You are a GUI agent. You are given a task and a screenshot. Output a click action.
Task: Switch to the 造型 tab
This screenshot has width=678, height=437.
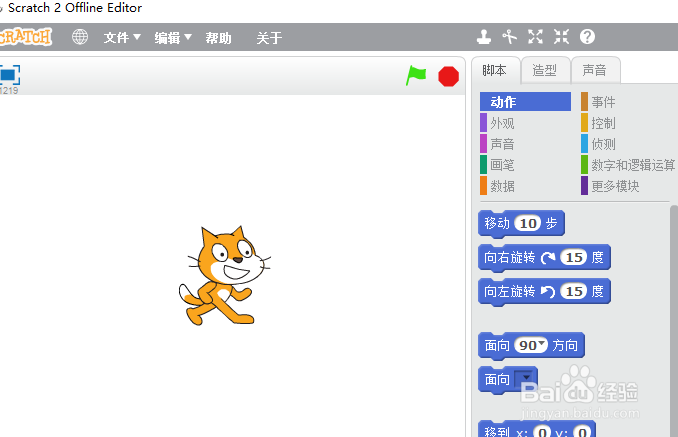point(545,70)
